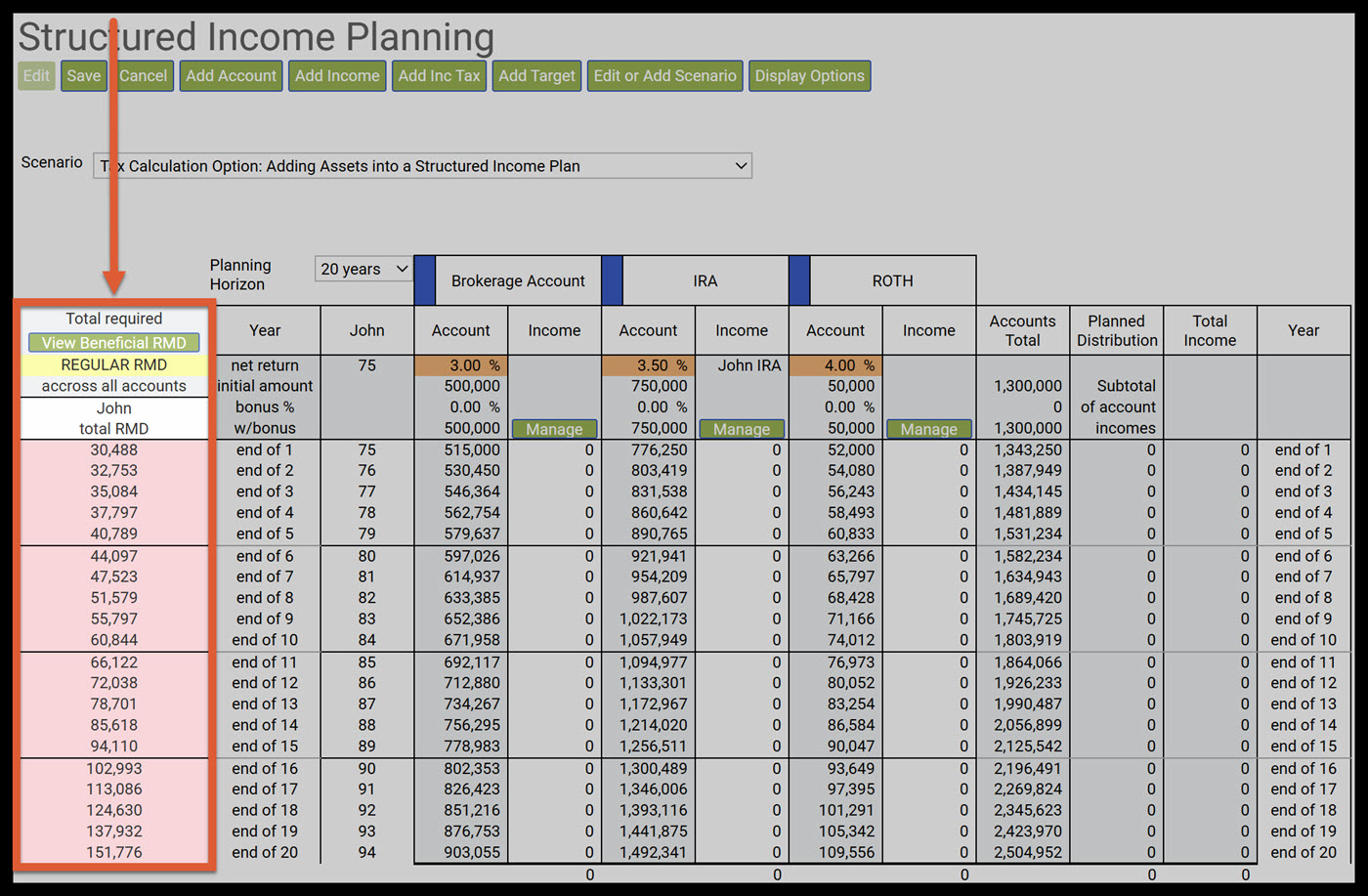Click the Brokerage Account bonus % value
Screen dimensions: 1368x896
coord(475,407)
